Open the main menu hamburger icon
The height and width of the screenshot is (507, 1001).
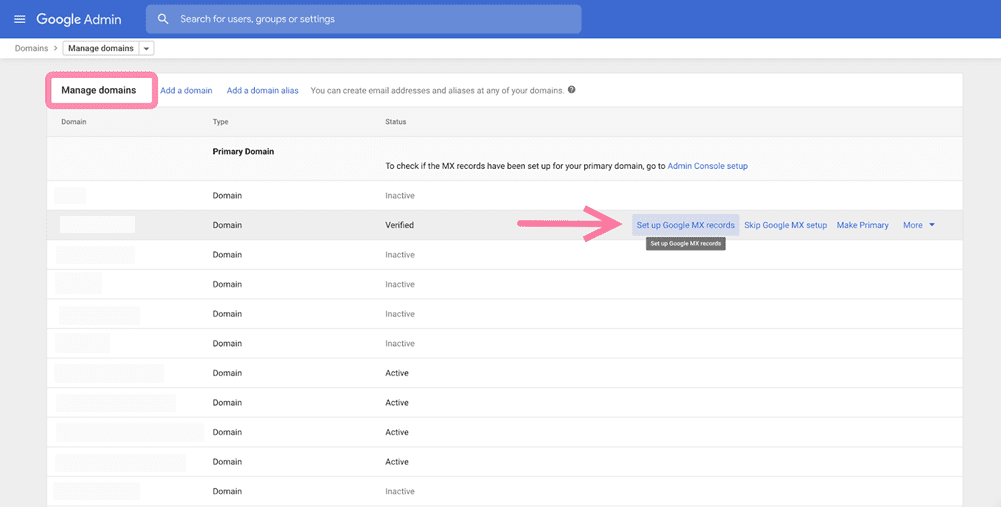tap(19, 19)
